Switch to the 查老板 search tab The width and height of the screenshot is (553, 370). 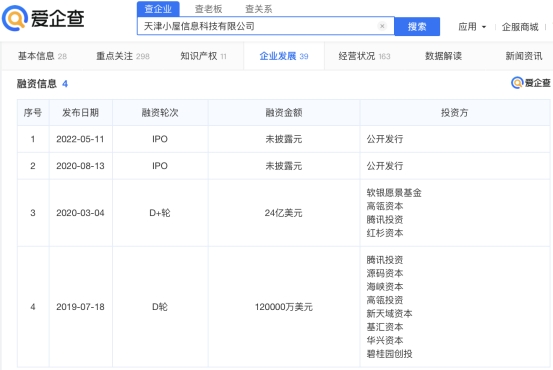208,9
